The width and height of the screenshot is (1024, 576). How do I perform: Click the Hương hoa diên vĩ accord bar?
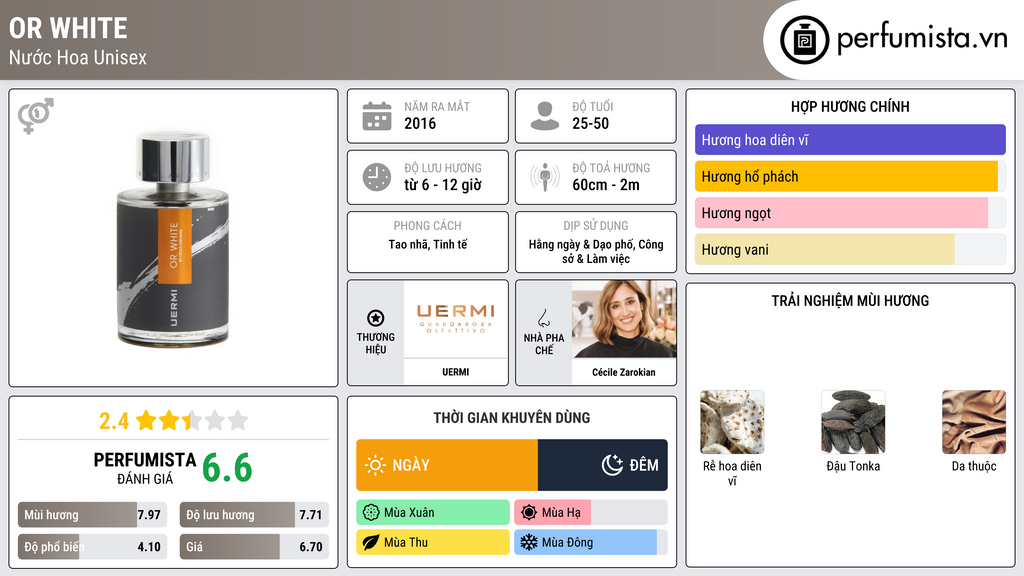click(850, 140)
